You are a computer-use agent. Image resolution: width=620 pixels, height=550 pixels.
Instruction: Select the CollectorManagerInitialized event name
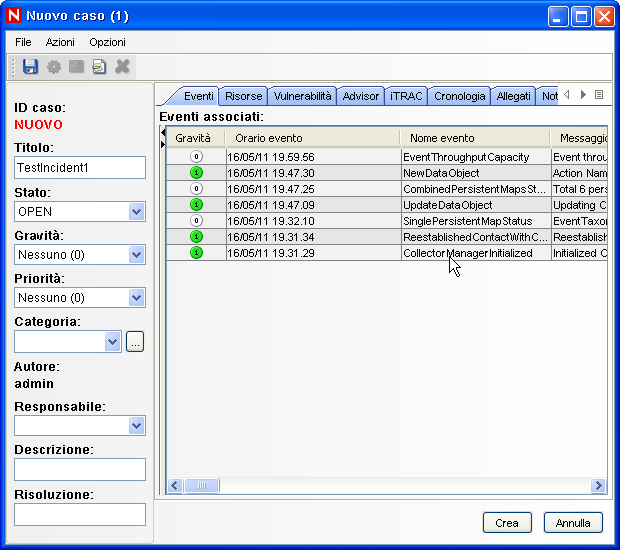(468, 253)
